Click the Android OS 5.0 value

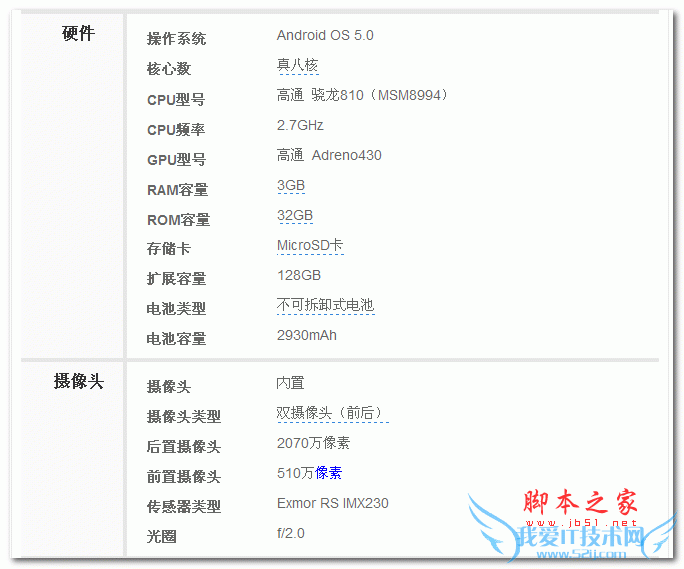(325, 35)
